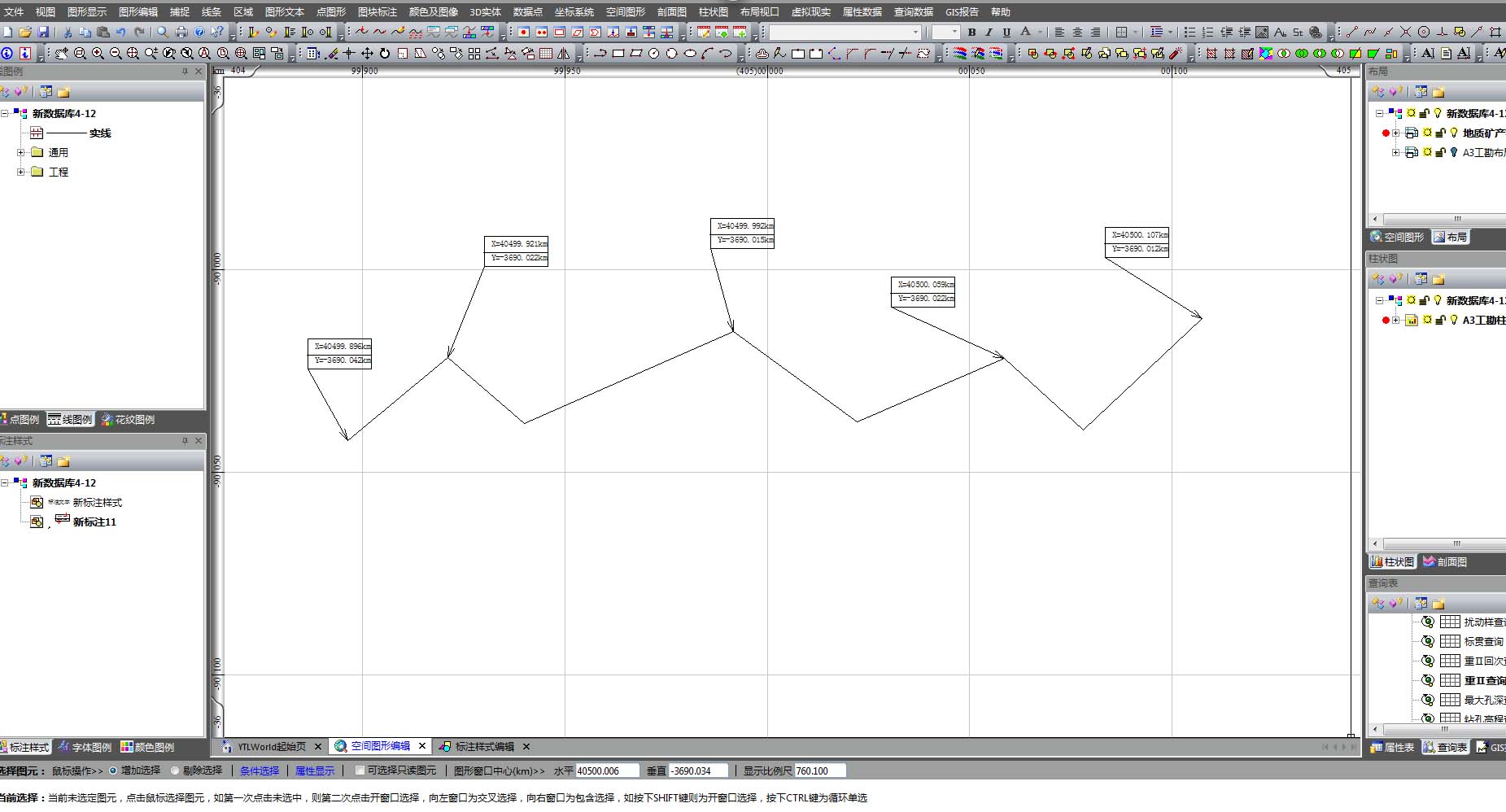This screenshot has width=1506, height=812.
Task: Switch to the 剖面图 tab
Action: (x=1445, y=561)
